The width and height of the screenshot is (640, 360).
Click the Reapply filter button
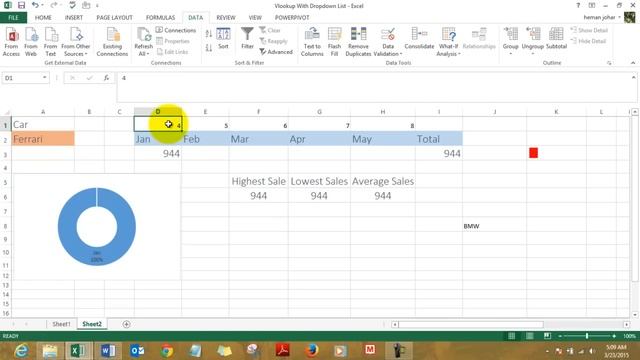point(273,41)
